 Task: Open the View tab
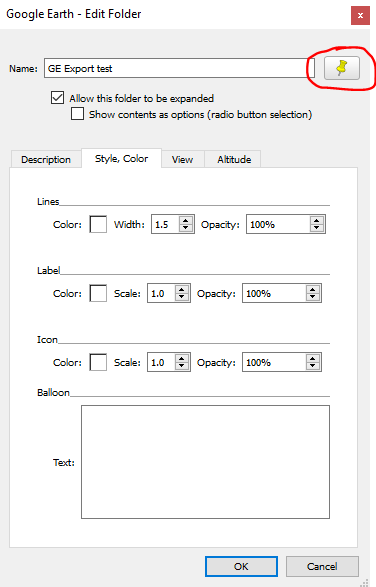[182, 159]
